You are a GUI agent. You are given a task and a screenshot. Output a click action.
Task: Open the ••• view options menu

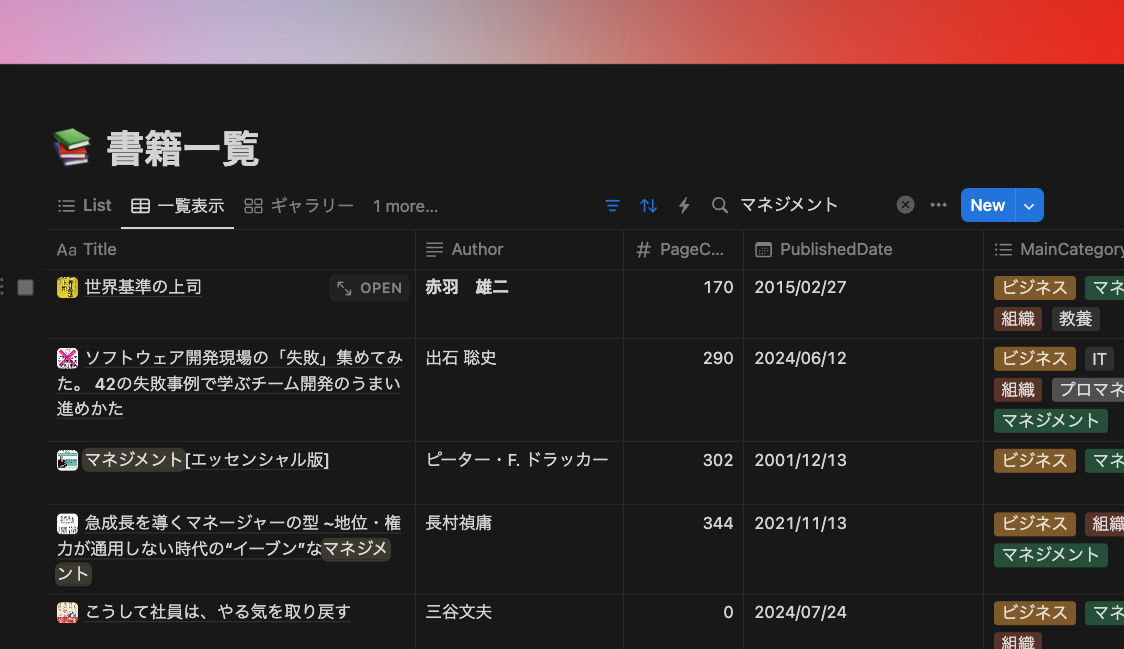938,205
